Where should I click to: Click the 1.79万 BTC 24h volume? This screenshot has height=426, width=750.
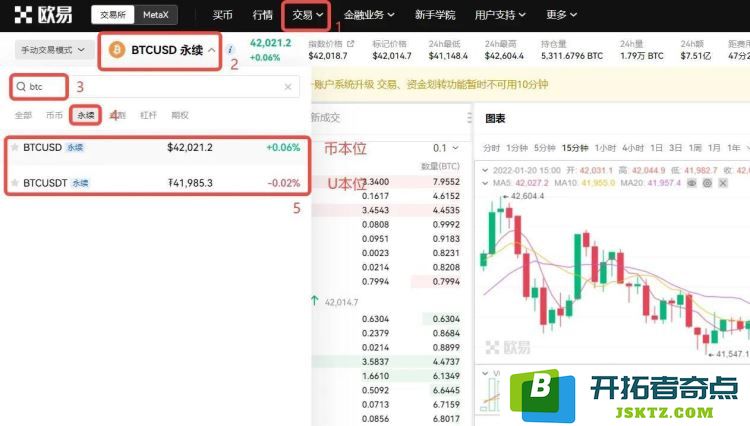(641, 56)
